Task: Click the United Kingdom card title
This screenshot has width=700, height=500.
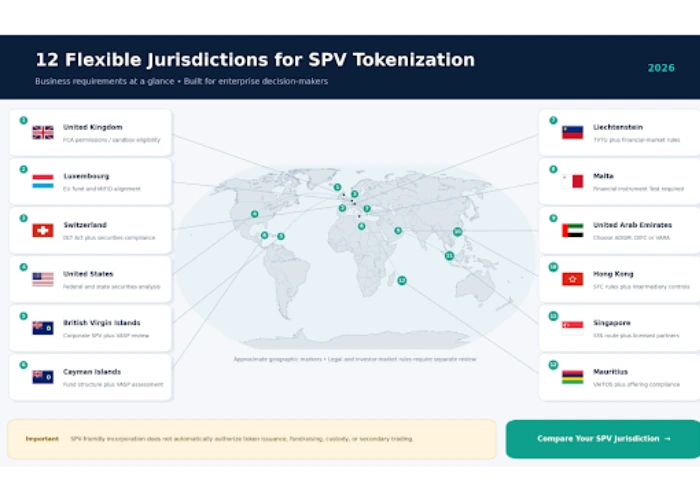Action: click(92, 127)
